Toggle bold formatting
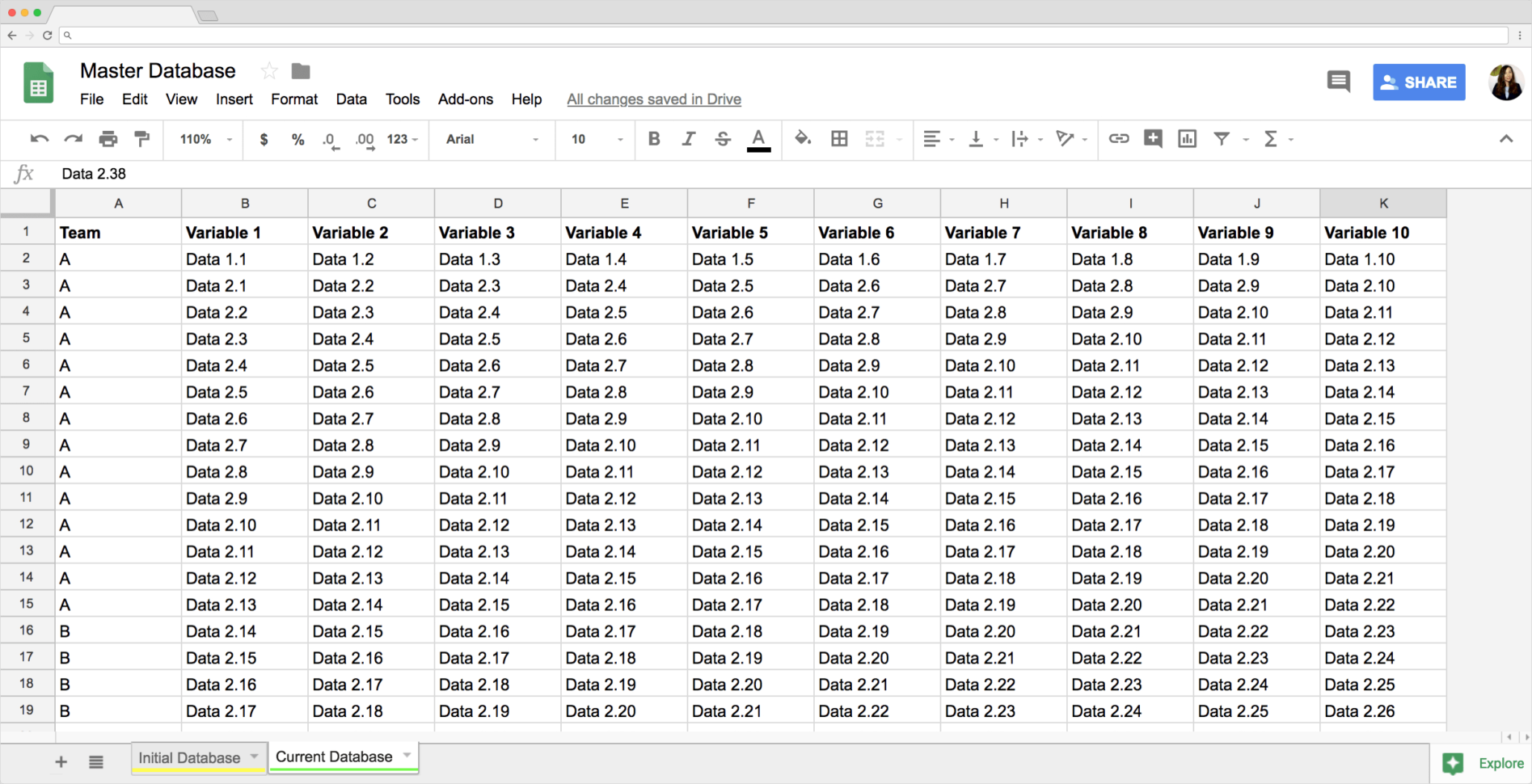 point(654,138)
